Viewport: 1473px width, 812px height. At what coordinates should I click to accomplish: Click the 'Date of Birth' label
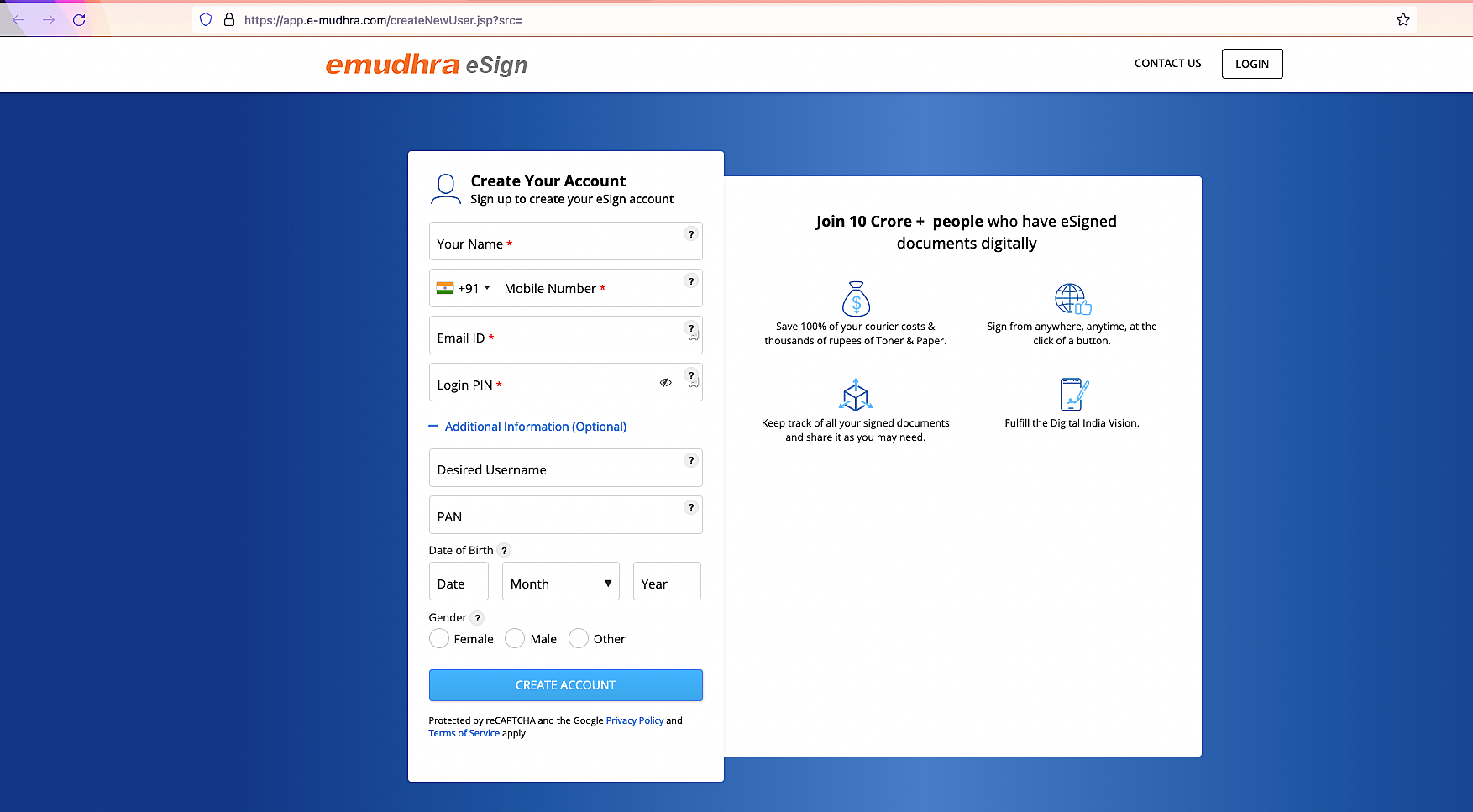point(461,551)
